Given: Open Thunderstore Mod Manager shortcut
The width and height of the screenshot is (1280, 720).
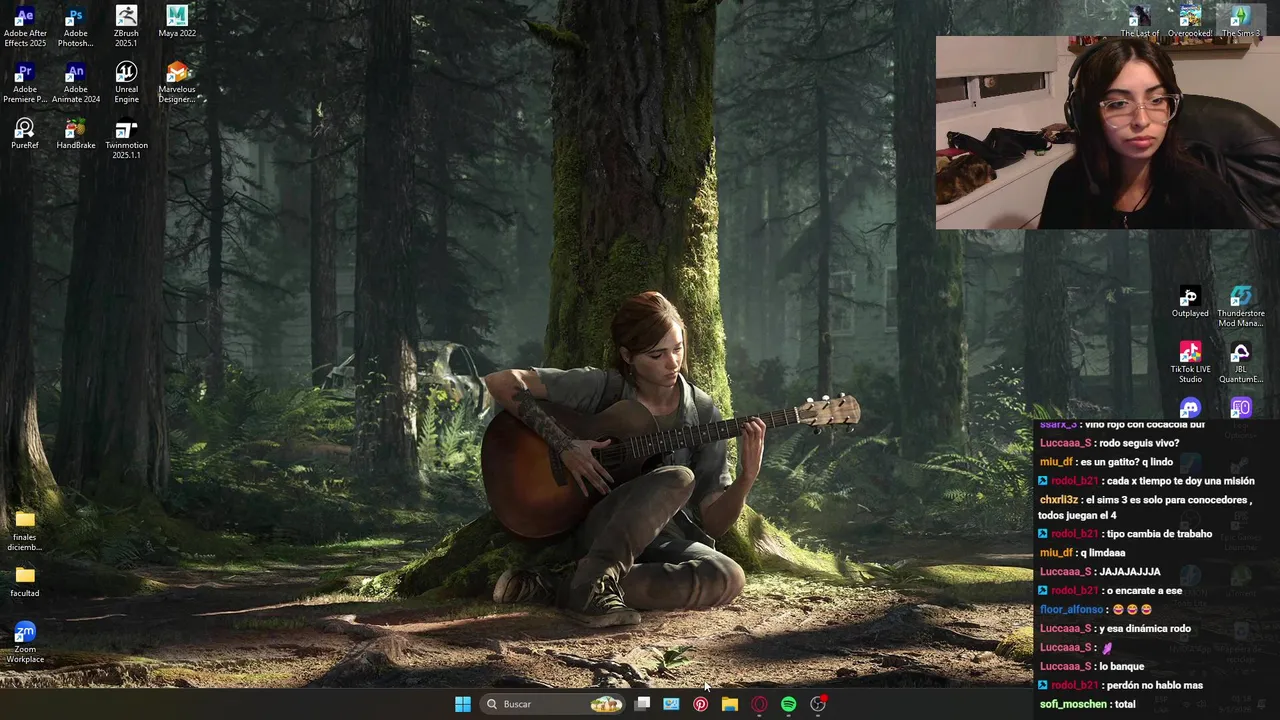Looking at the screenshot, I should pyautogui.click(x=1240, y=308).
